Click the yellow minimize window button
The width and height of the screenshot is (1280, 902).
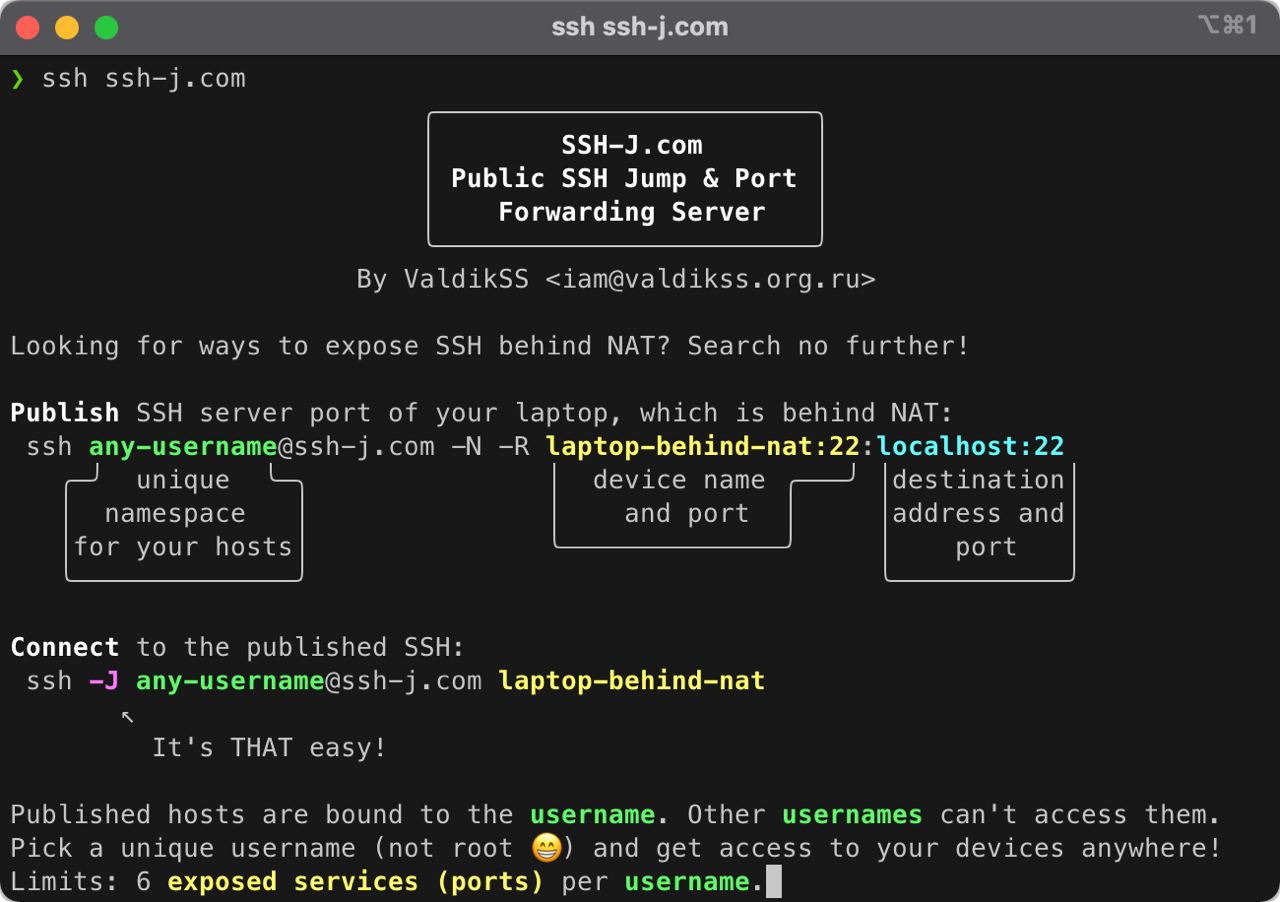(x=67, y=28)
